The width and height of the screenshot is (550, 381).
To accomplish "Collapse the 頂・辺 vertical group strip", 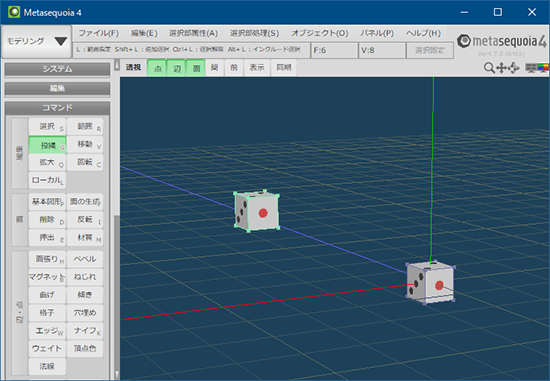I will coord(20,313).
